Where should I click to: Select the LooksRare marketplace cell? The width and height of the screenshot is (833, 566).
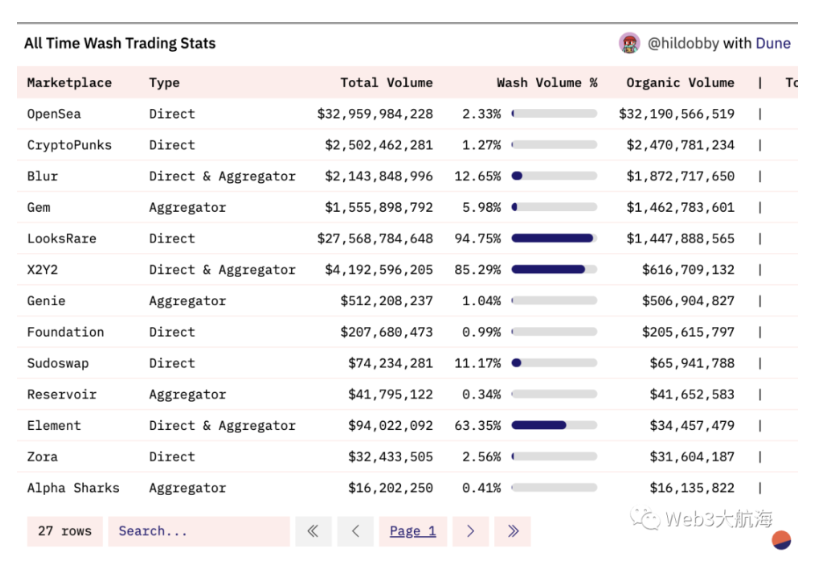click(62, 239)
